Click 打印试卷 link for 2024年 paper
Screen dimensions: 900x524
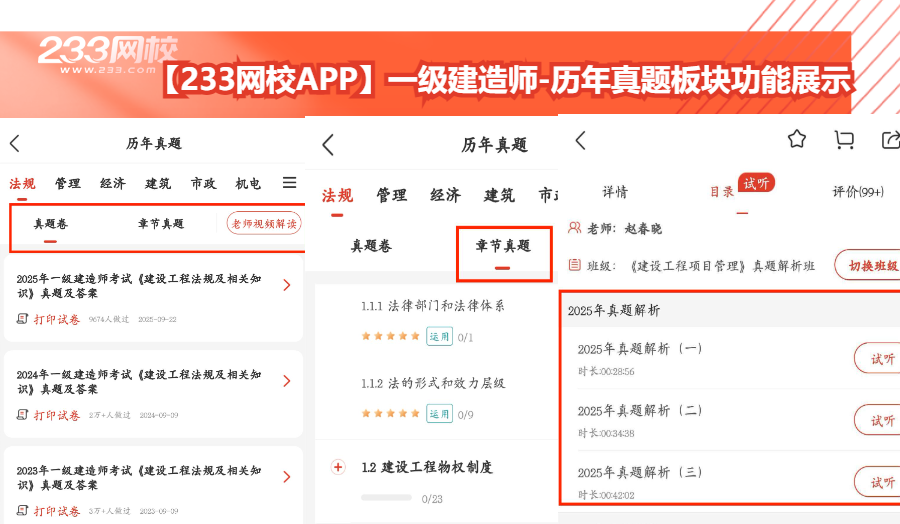56,415
